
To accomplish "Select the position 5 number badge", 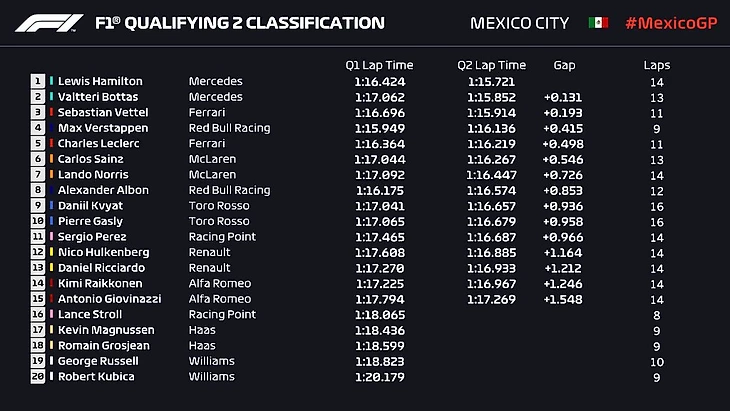I will [x=38, y=144].
